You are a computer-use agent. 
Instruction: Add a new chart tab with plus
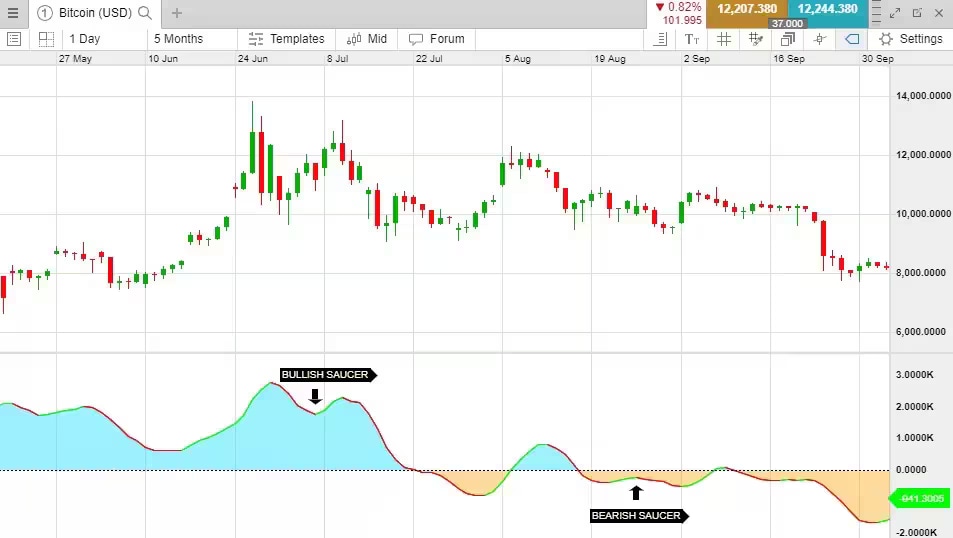177,13
